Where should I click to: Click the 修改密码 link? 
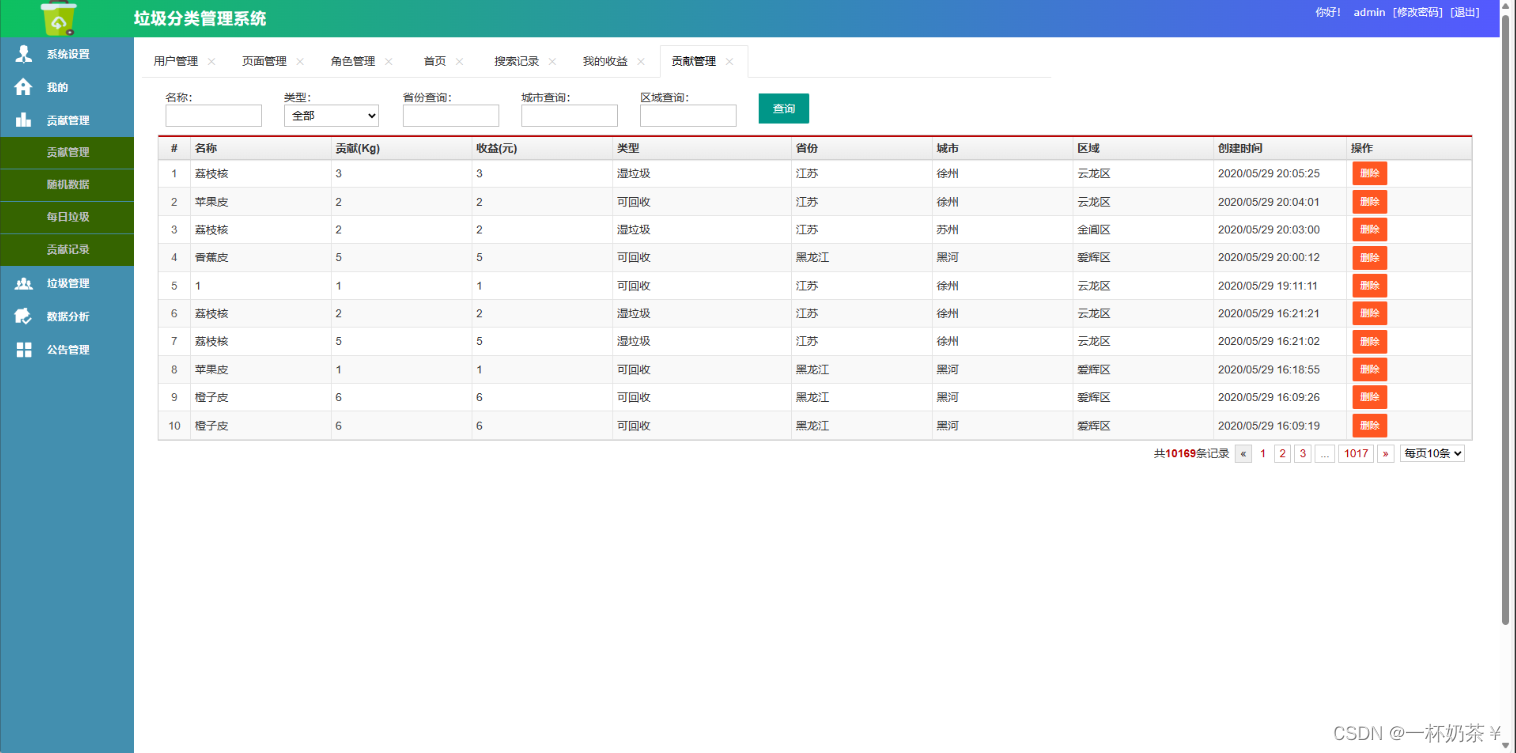[x=1419, y=12]
